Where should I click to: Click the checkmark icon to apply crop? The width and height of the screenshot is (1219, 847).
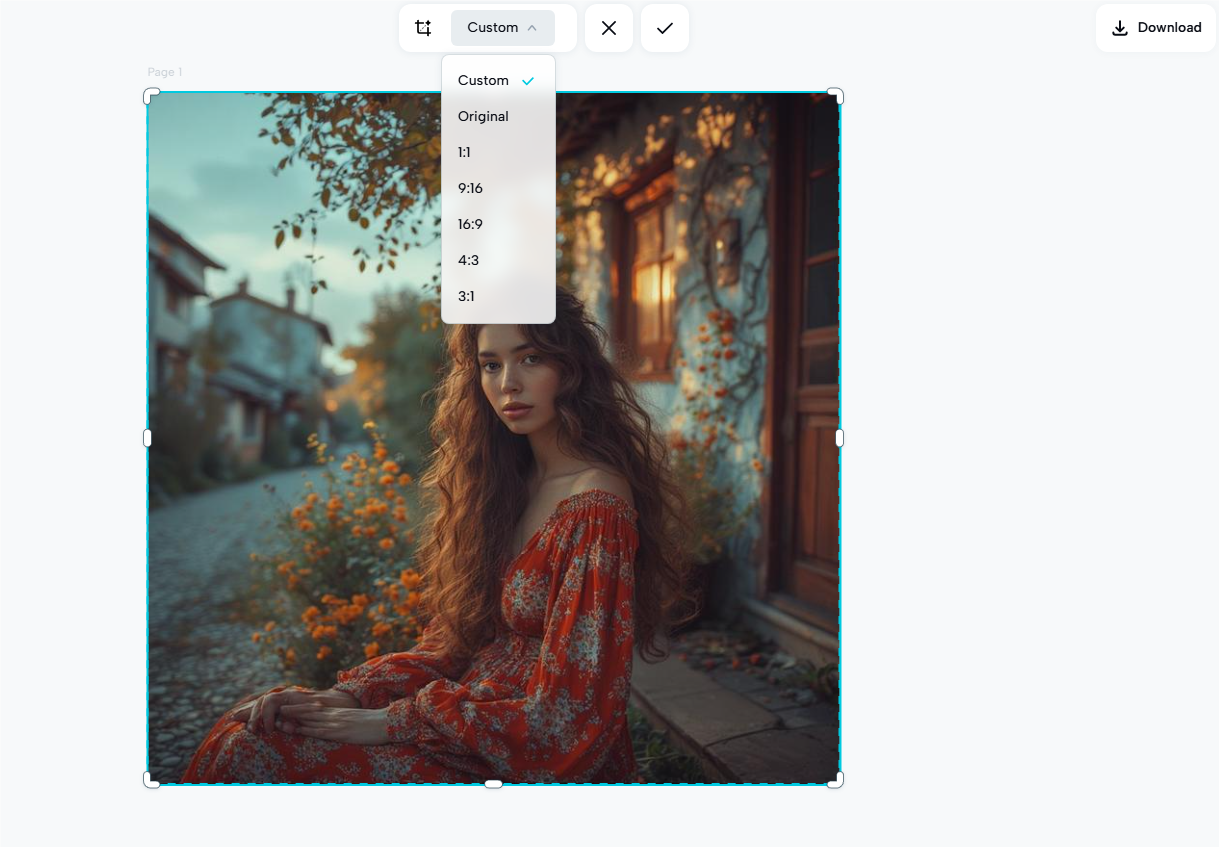point(664,27)
